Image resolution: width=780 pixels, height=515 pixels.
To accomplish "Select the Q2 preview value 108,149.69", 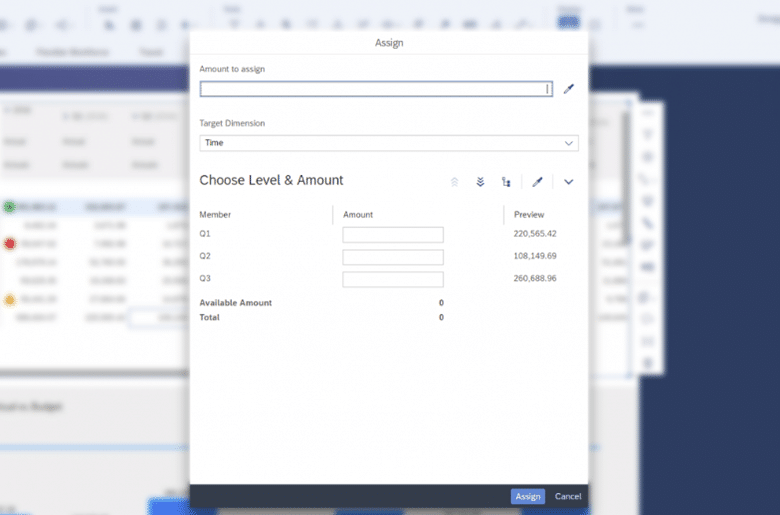I will [x=535, y=256].
